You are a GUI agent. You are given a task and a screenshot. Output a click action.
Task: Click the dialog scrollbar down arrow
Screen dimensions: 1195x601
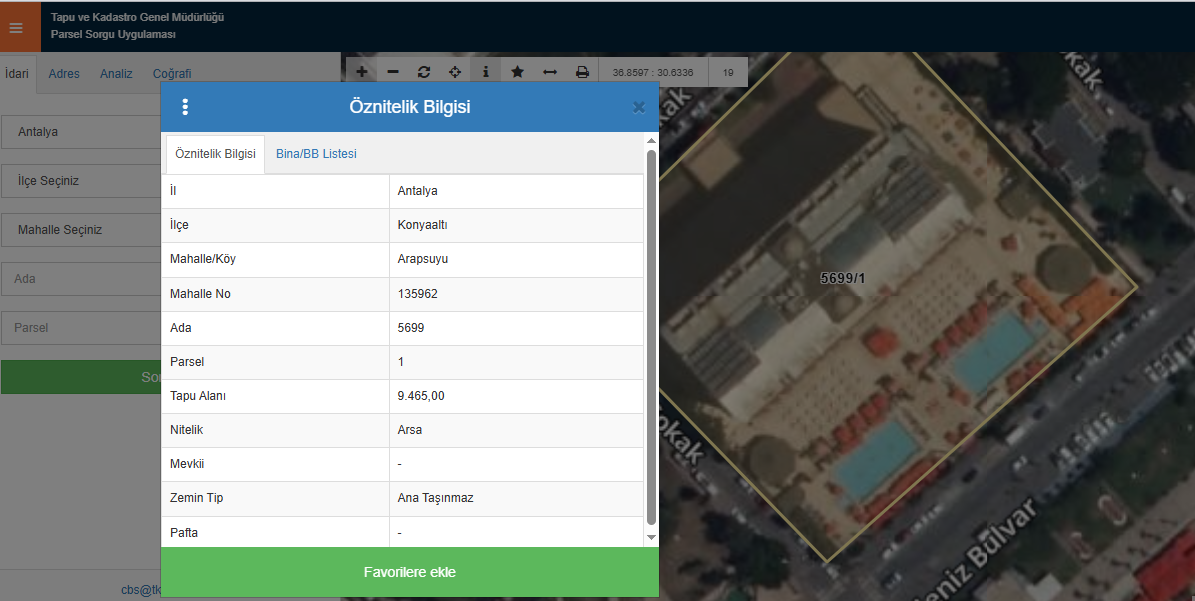click(x=652, y=538)
